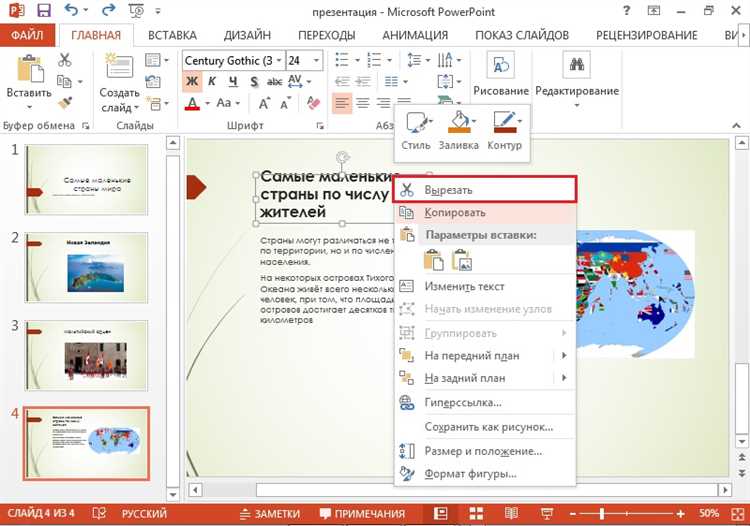
Task: Click the Cut scissors icon in the ribbon
Action: [64, 60]
